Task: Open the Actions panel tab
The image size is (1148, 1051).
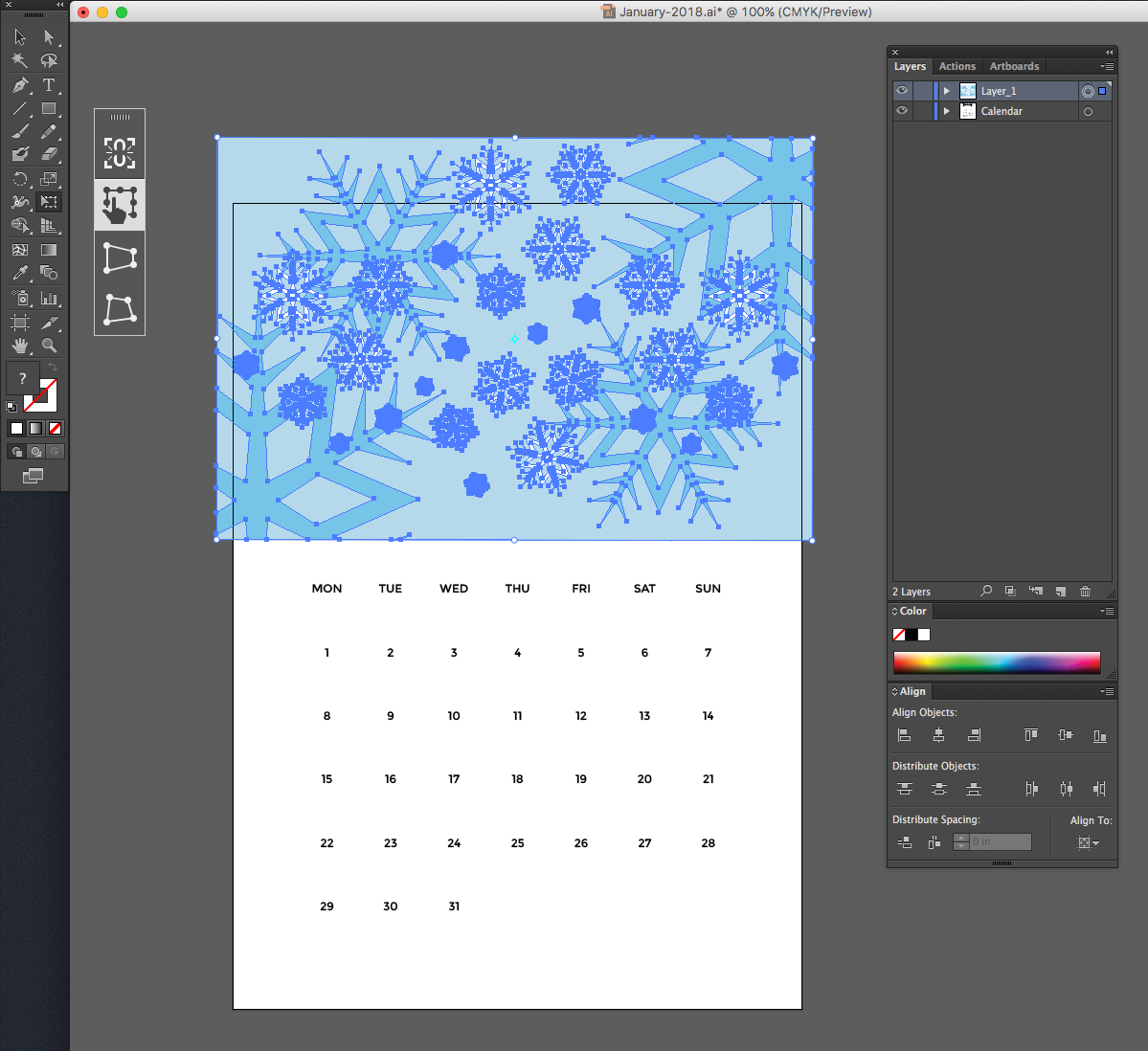Action: click(x=957, y=66)
